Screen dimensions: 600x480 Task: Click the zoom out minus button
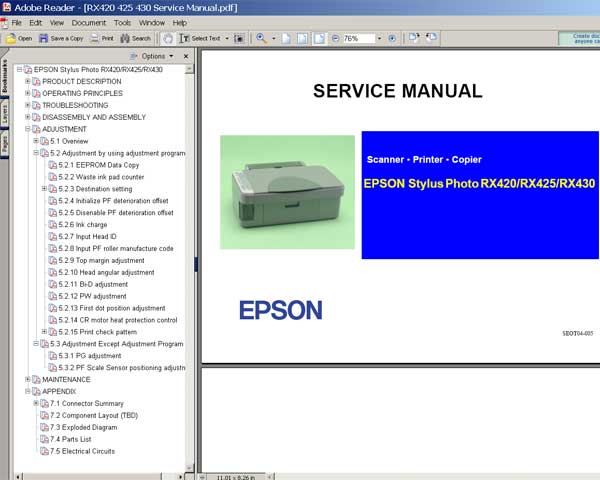(x=335, y=38)
